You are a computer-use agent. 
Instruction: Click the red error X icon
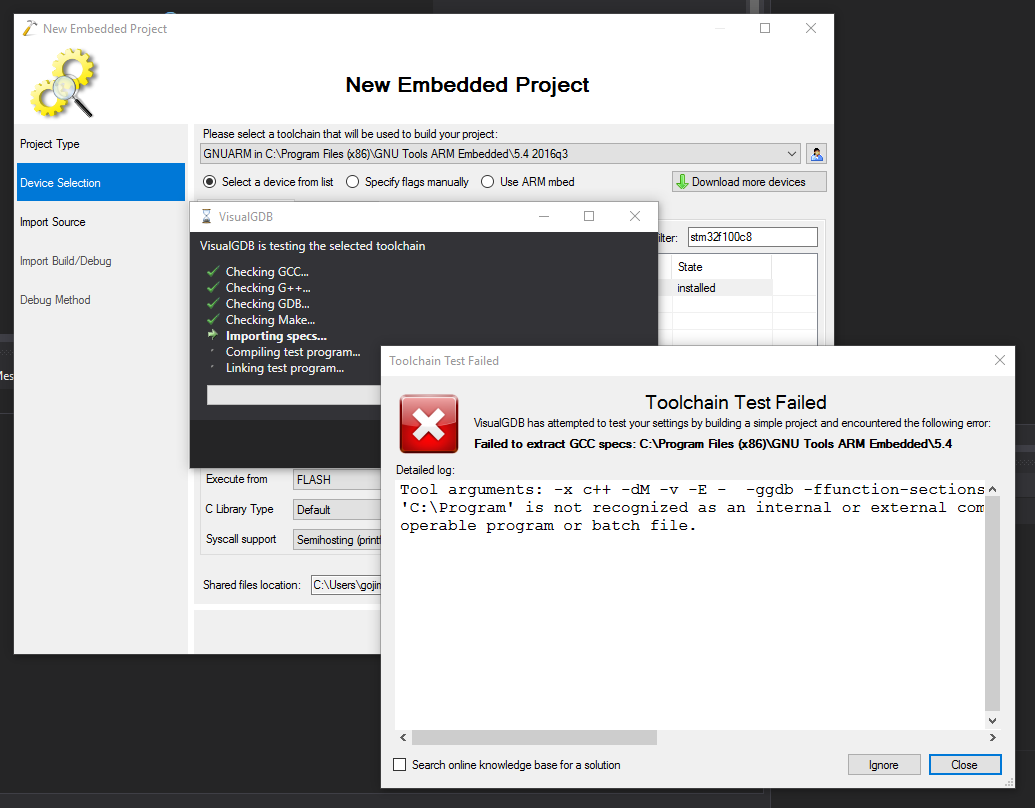(x=428, y=424)
